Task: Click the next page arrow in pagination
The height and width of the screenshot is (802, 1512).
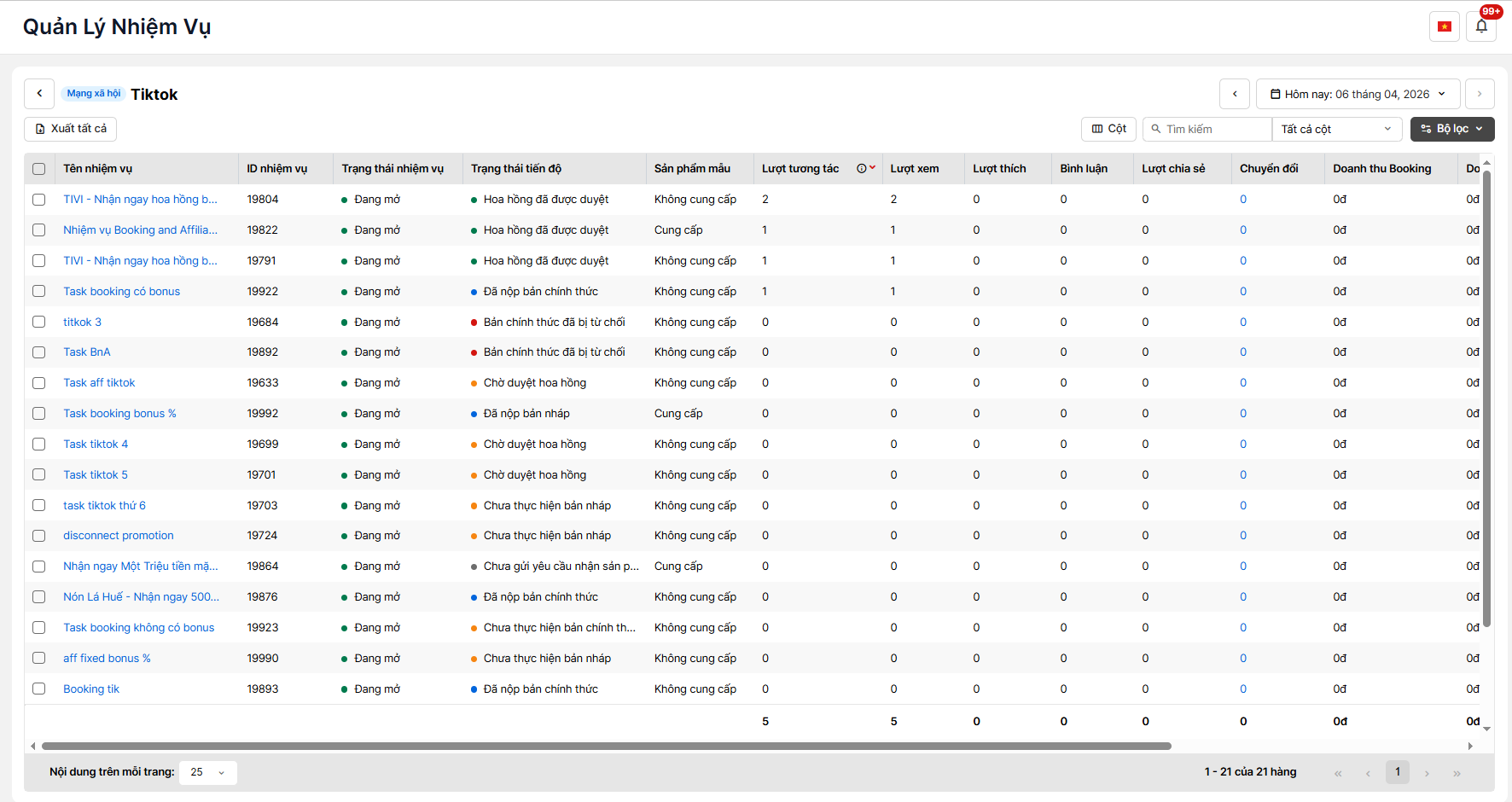Action: [x=1427, y=773]
